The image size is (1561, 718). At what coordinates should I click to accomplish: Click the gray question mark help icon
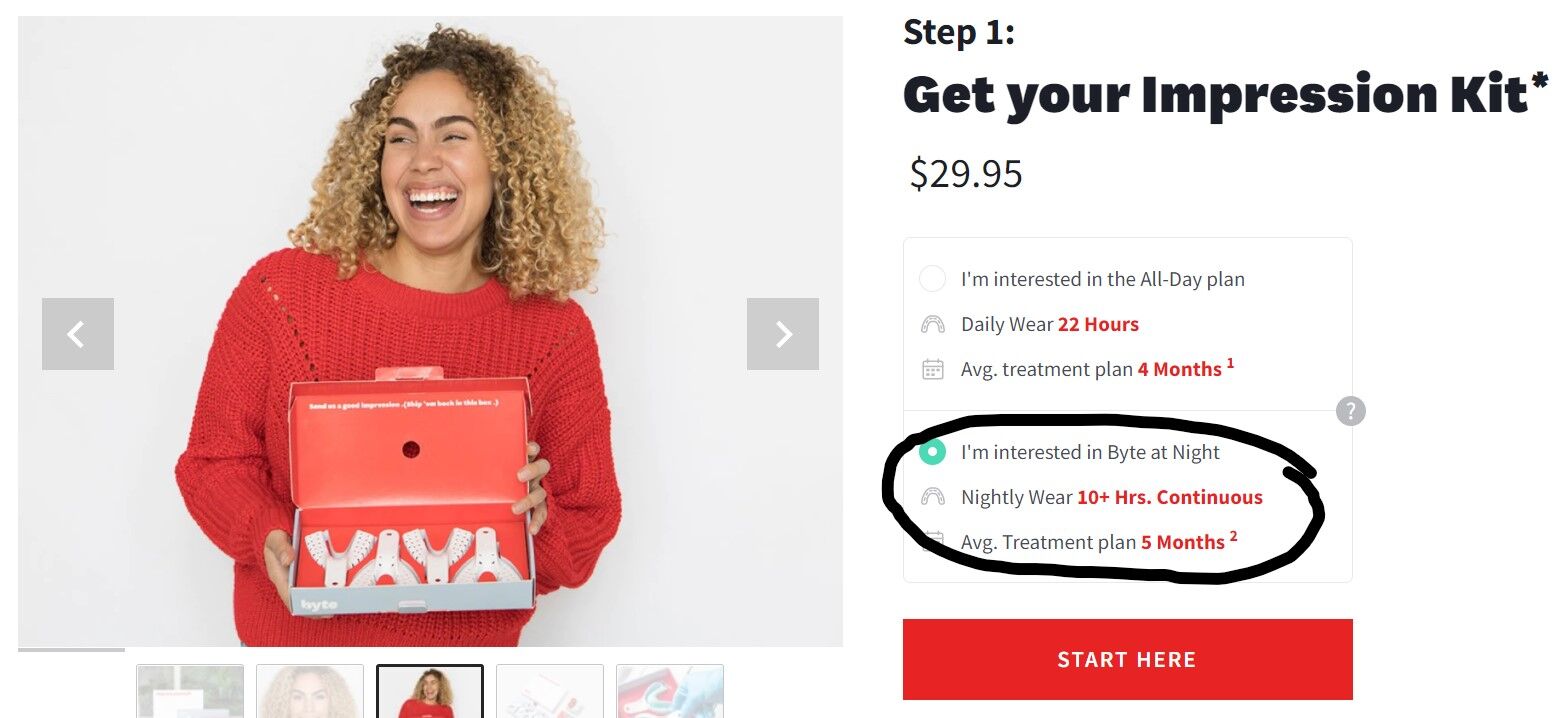pyautogui.click(x=1350, y=411)
